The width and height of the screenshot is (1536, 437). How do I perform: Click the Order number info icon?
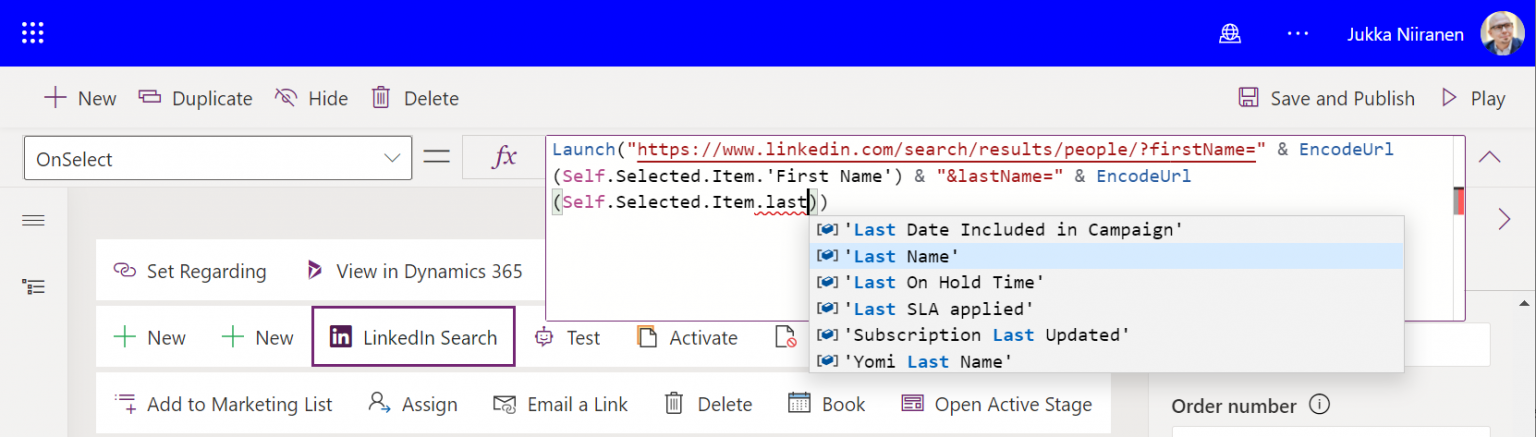point(1319,405)
